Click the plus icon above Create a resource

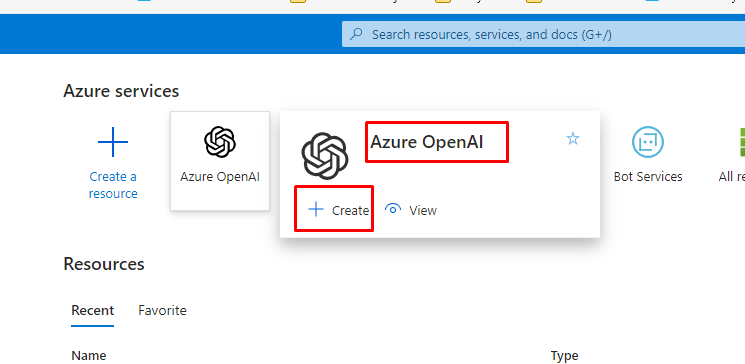coord(113,142)
